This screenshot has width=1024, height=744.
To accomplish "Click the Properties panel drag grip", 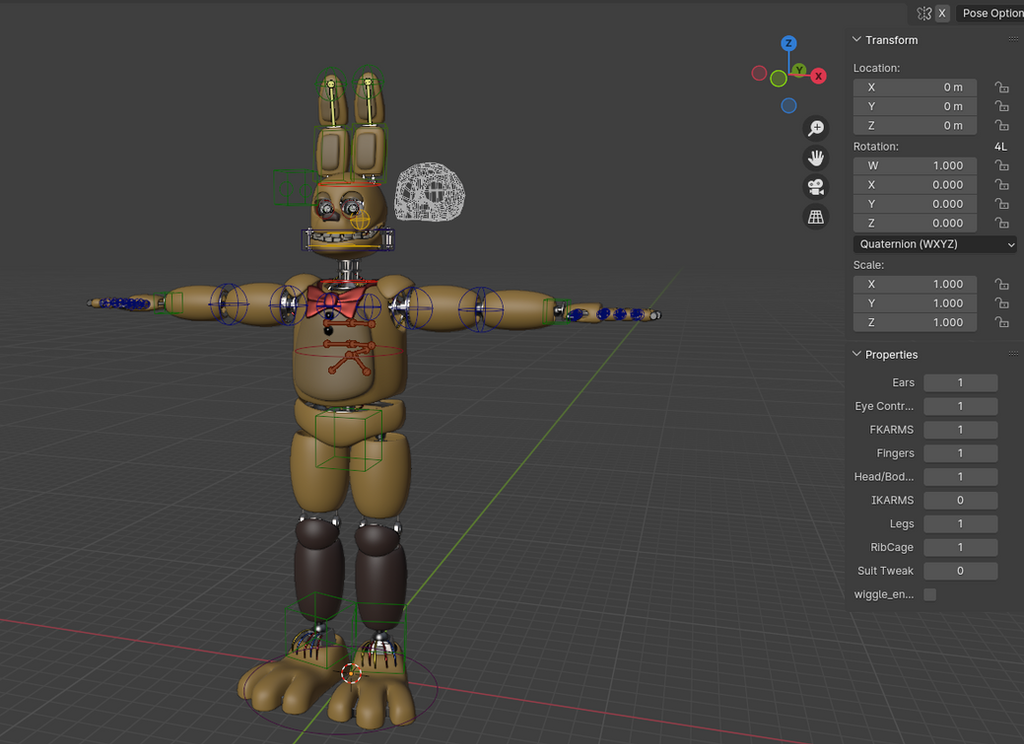I will (x=1013, y=354).
